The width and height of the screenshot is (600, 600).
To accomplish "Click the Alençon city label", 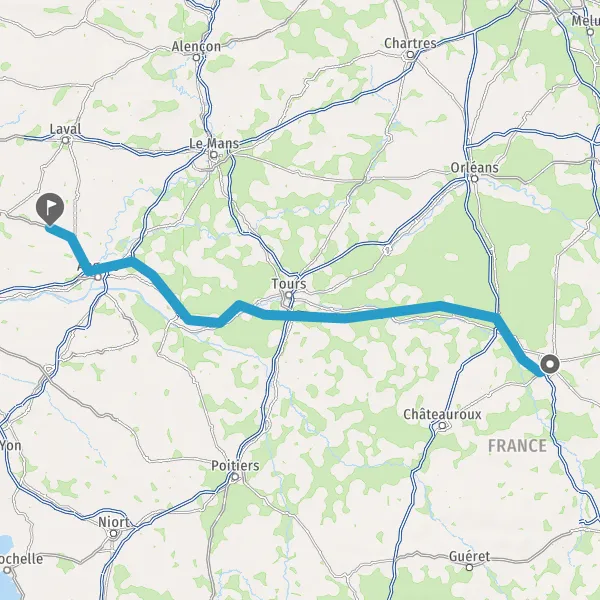I will pyautogui.click(x=196, y=46).
